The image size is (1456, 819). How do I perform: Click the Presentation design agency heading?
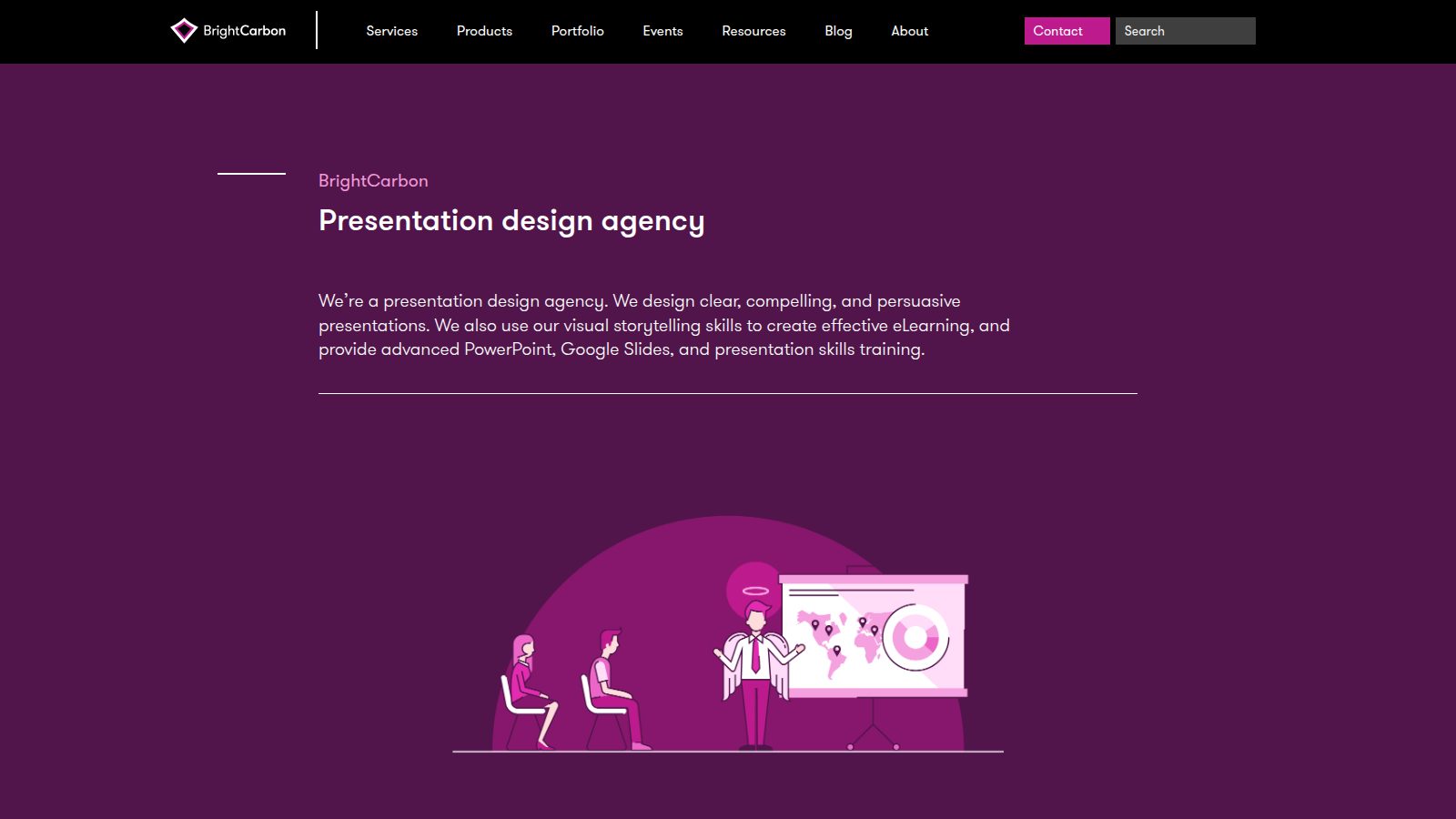coord(511,221)
